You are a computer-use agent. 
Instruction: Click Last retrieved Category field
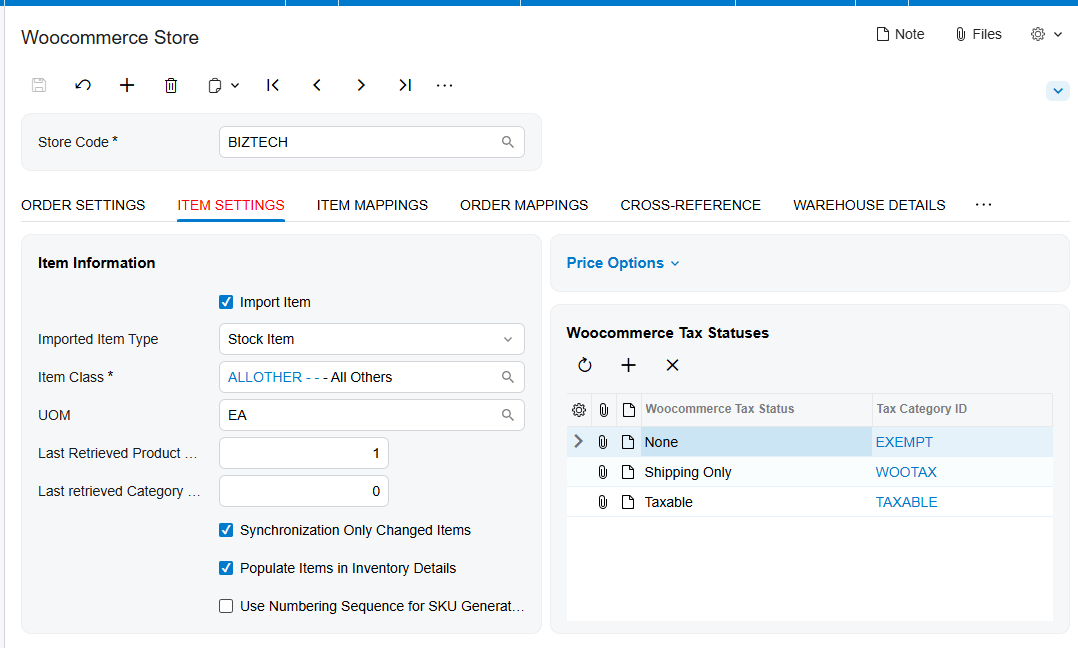304,491
